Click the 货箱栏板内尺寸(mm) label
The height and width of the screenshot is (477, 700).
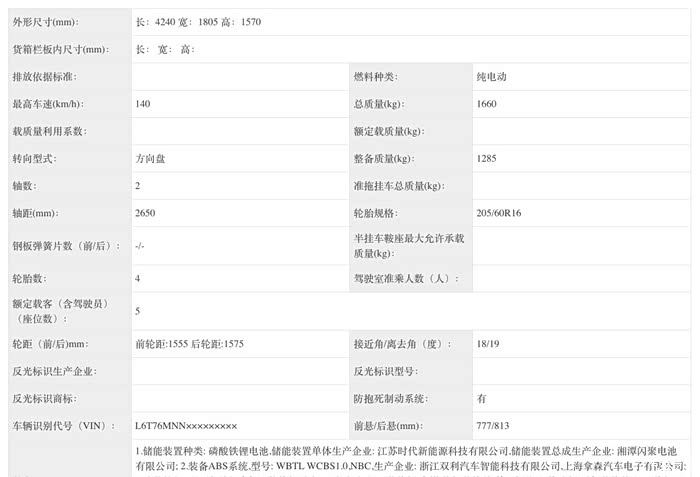click(59, 48)
